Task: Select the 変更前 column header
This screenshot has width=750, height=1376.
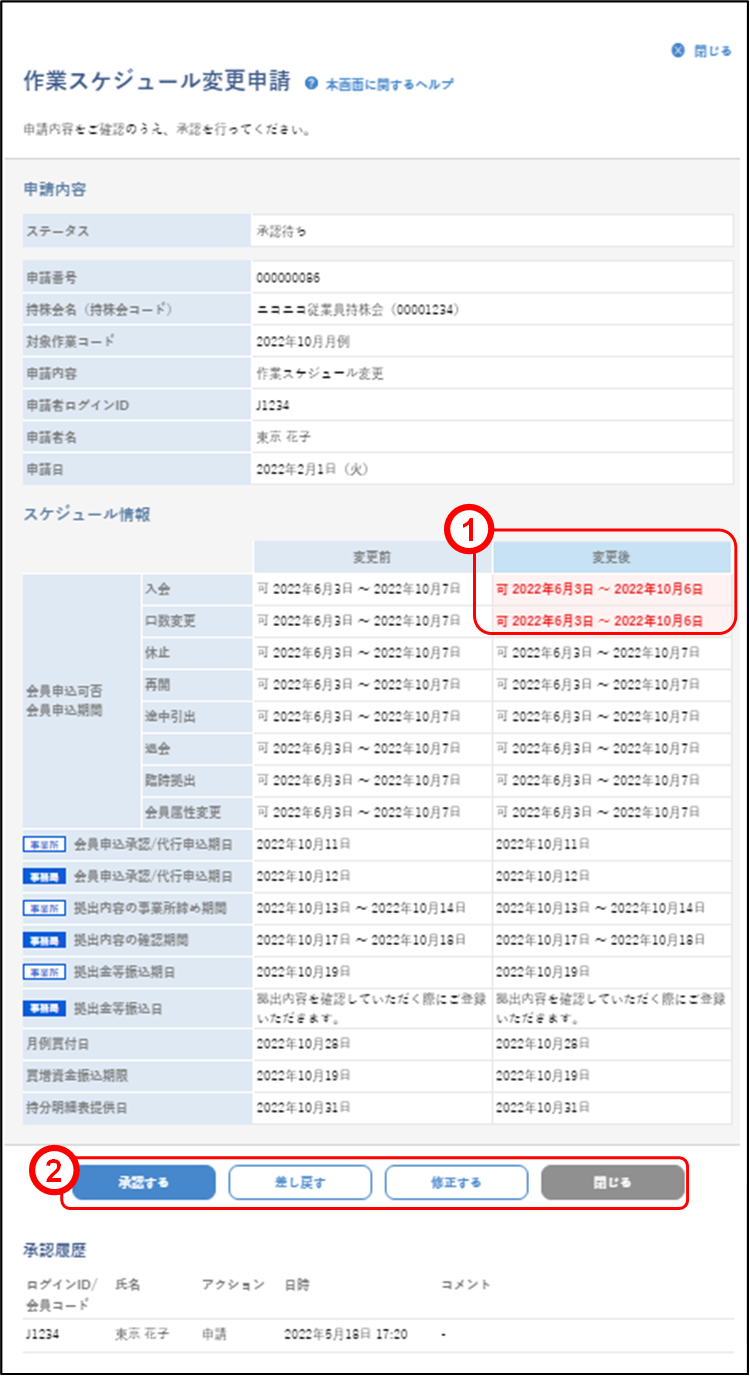Action: 372,557
